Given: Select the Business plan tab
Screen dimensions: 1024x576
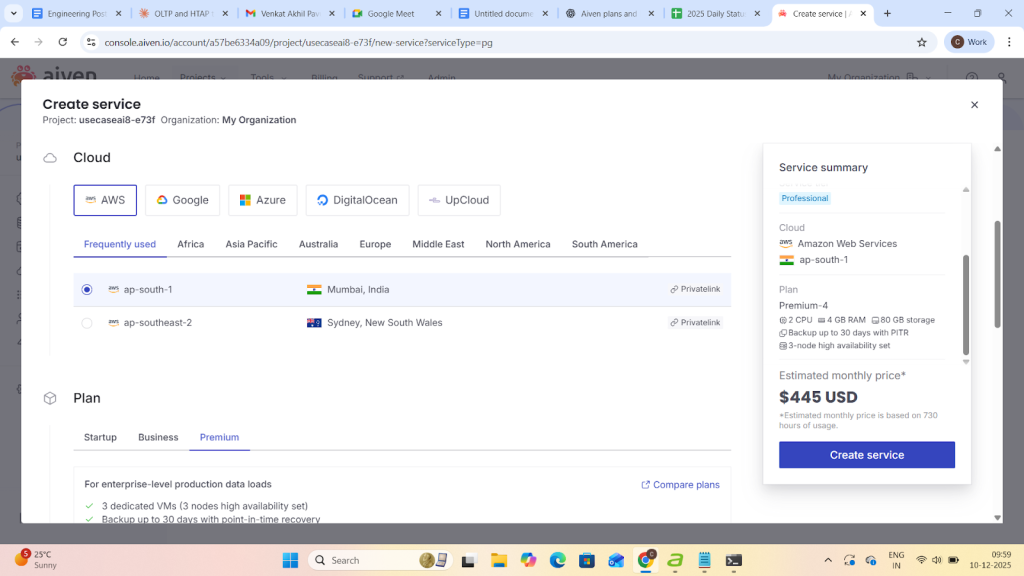Looking at the screenshot, I should 158,437.
